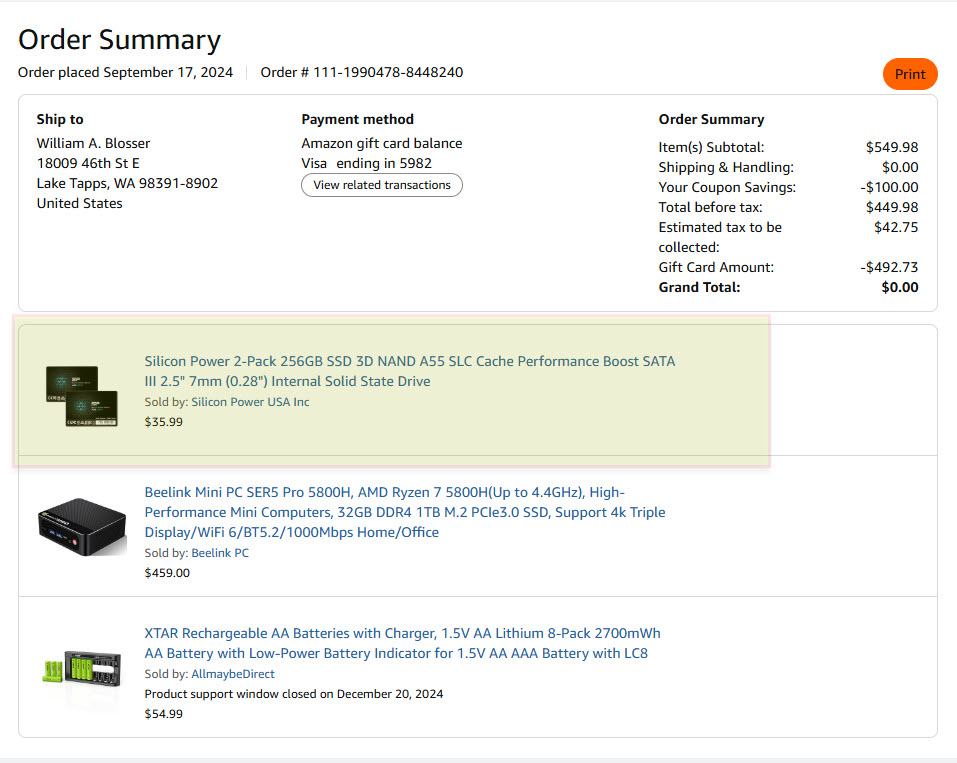
Task: Click the Product support window closed notice
Action: click(294, 694)
